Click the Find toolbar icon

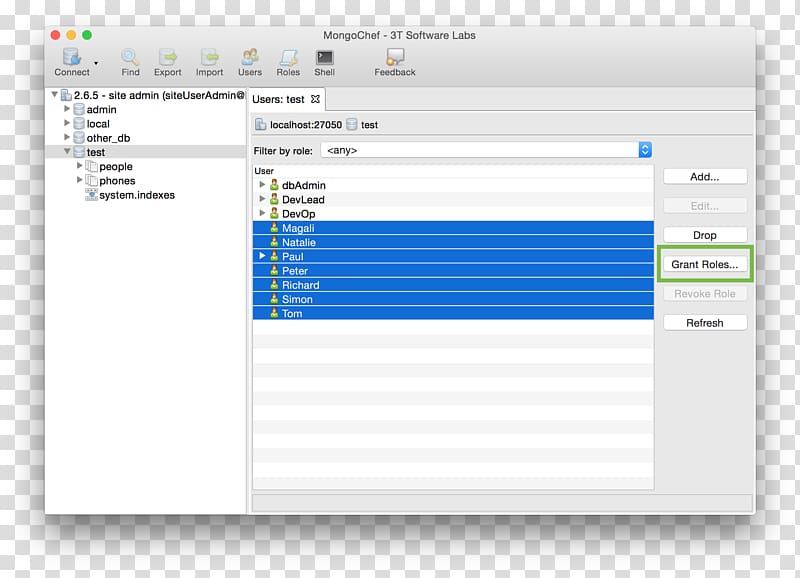pos(130,62)
